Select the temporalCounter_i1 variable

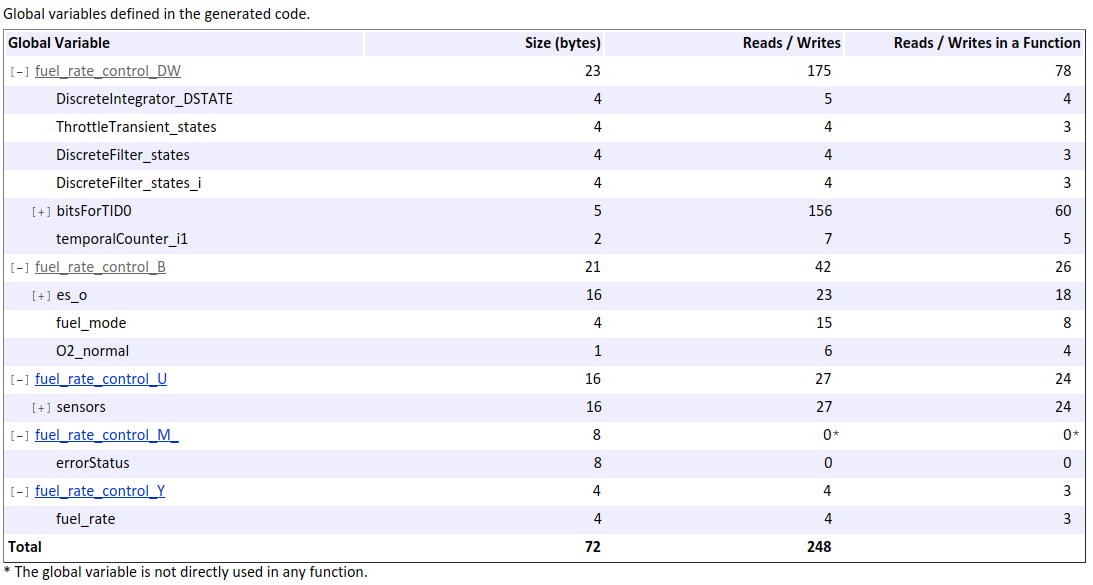122,239
